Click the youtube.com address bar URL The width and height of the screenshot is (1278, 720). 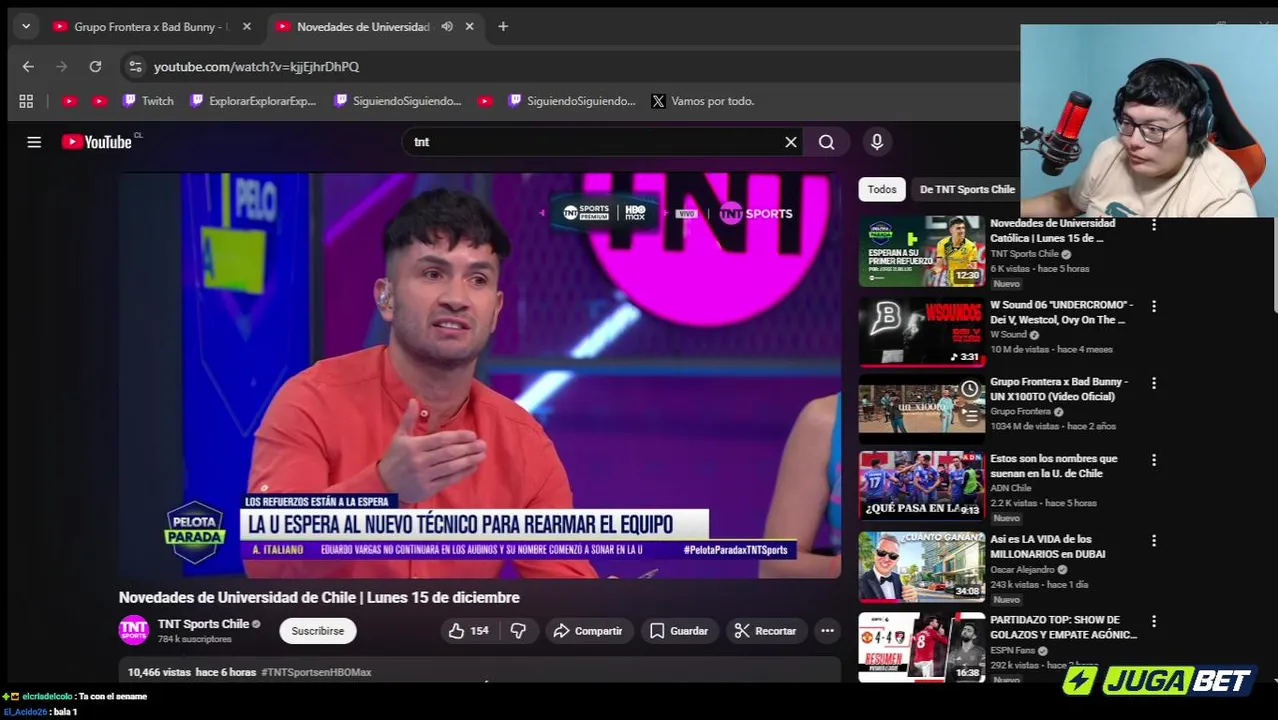tap(256, 67)
